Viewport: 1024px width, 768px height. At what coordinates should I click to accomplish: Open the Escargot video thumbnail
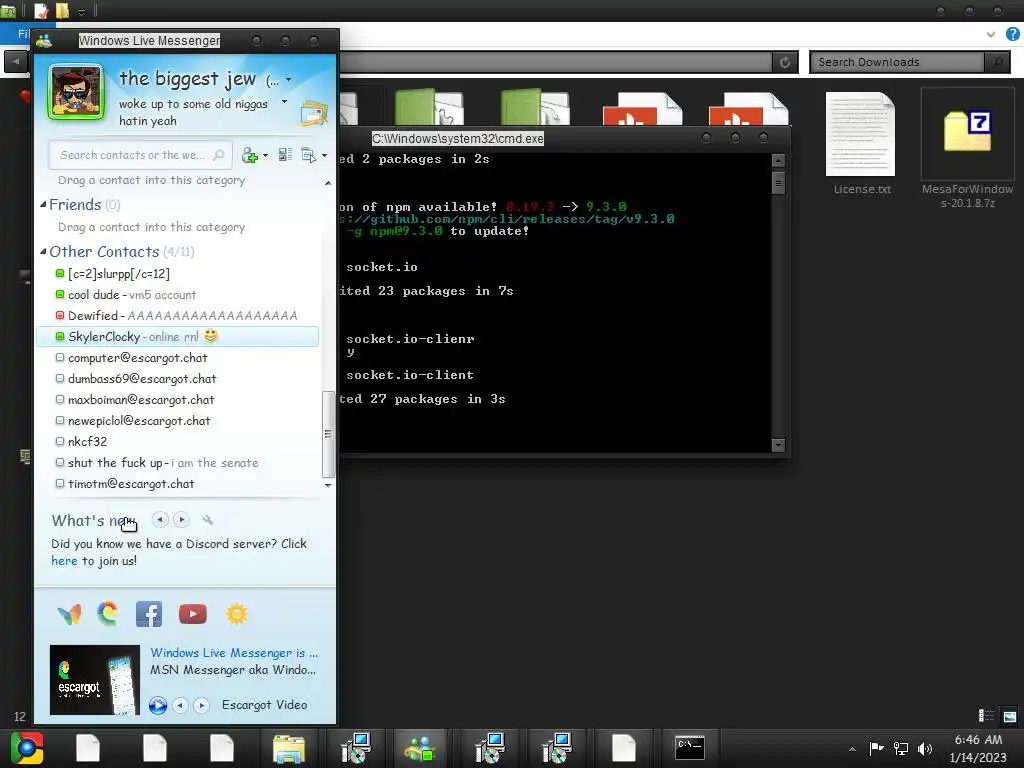point(95,680)
